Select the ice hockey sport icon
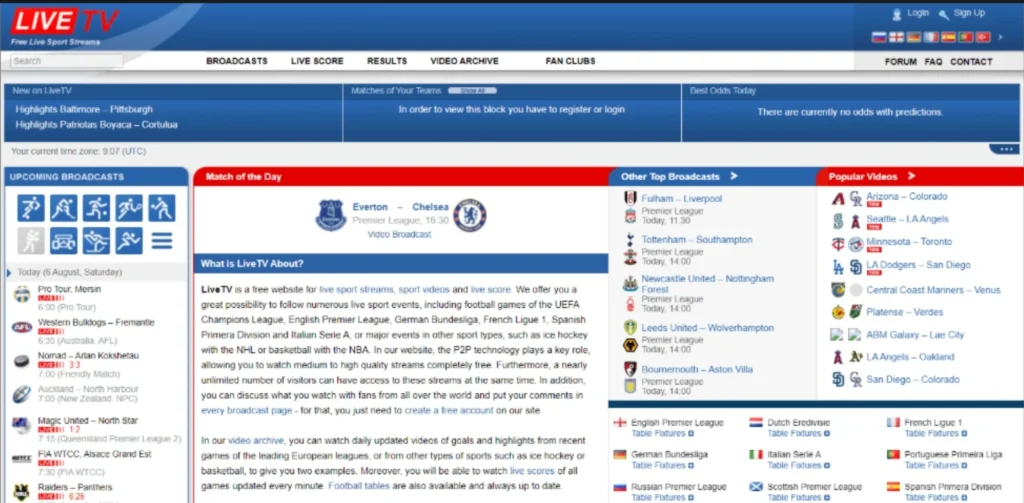Image resolution: width=1024 pixels, height=503 pixels. (63, 208)
